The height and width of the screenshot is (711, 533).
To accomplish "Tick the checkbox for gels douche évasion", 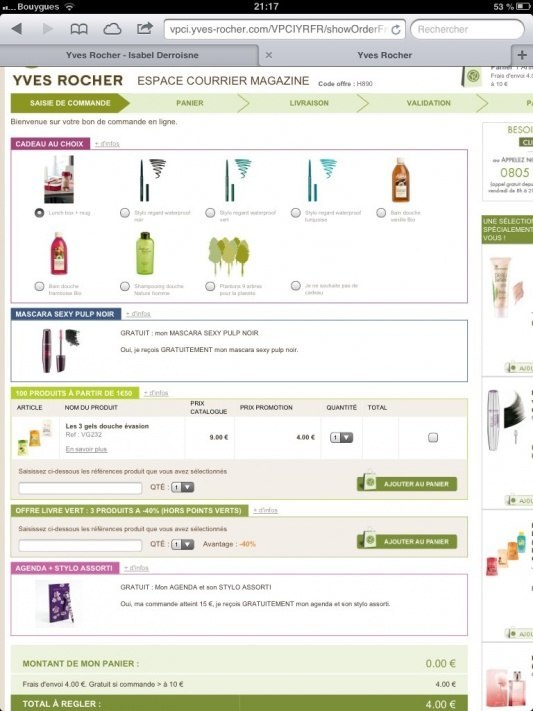I will tap(433, 437).
